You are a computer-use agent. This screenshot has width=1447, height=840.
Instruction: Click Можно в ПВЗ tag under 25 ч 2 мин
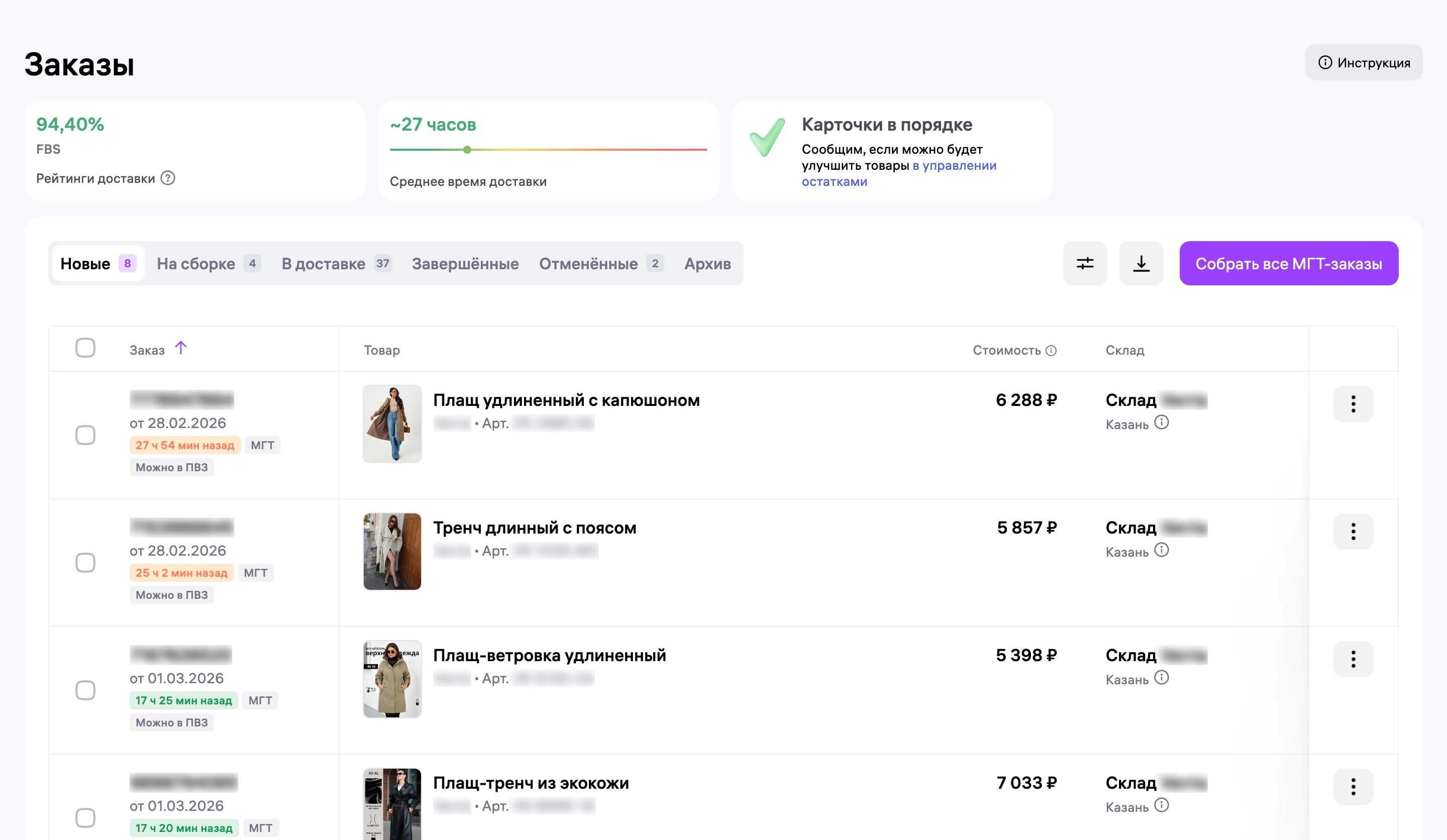pyautogui.click(x=172, y=595)
